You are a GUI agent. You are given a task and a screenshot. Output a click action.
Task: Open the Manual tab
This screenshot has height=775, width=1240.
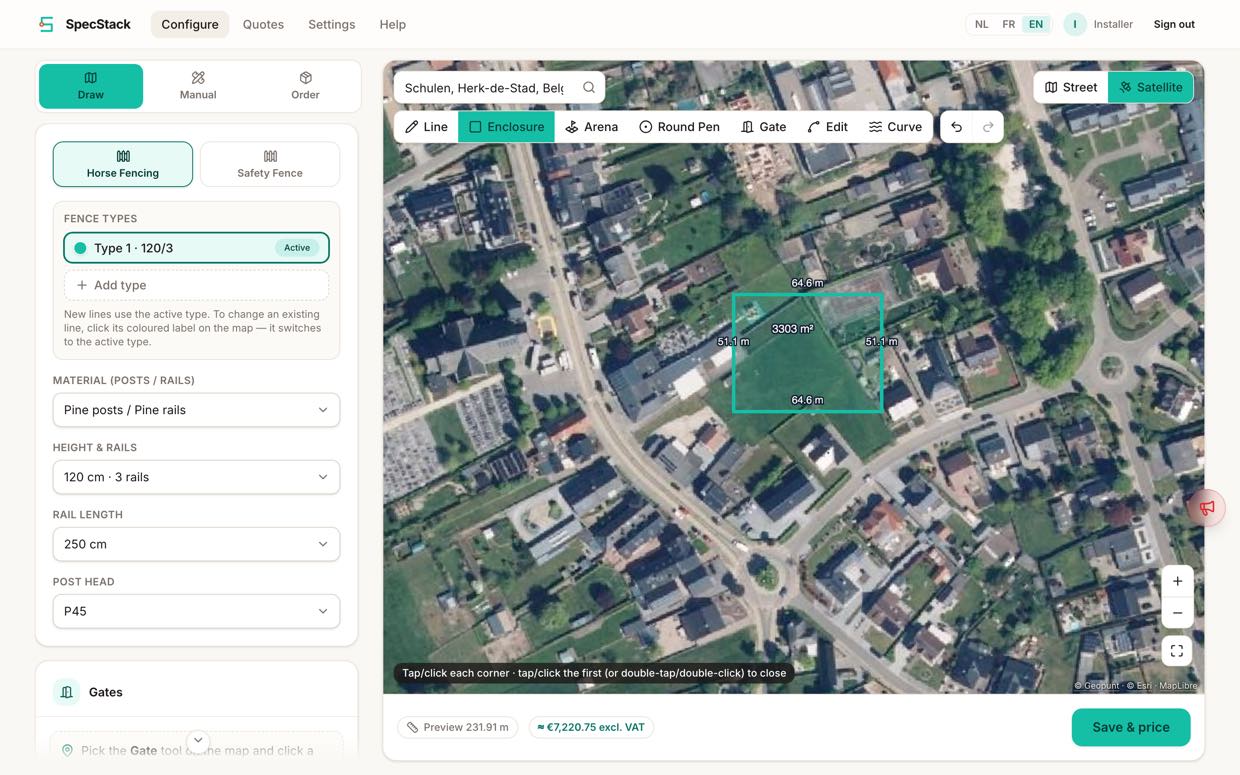point(198,86)
